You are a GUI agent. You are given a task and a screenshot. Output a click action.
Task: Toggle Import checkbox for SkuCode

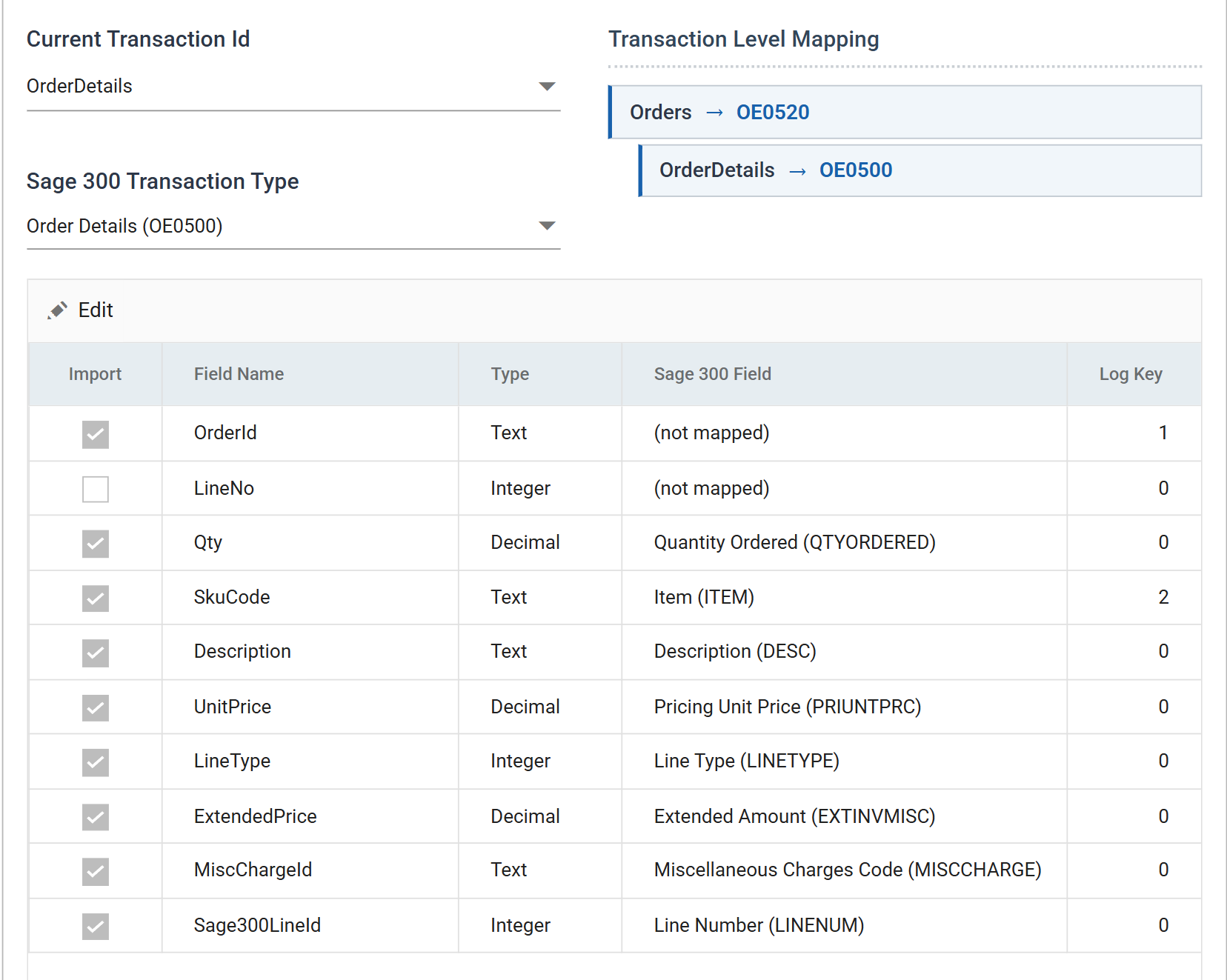point(96,599)
